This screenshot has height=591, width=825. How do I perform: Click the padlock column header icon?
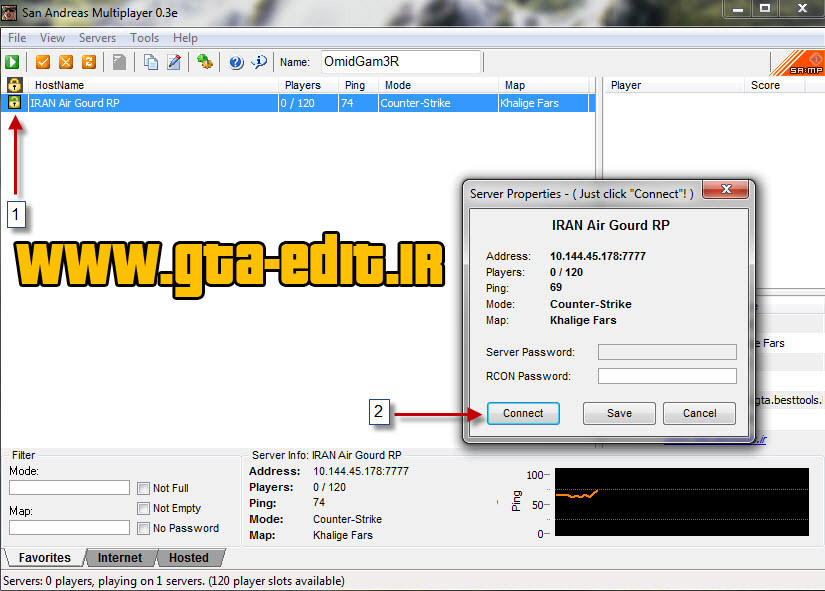tap(14, 85)
